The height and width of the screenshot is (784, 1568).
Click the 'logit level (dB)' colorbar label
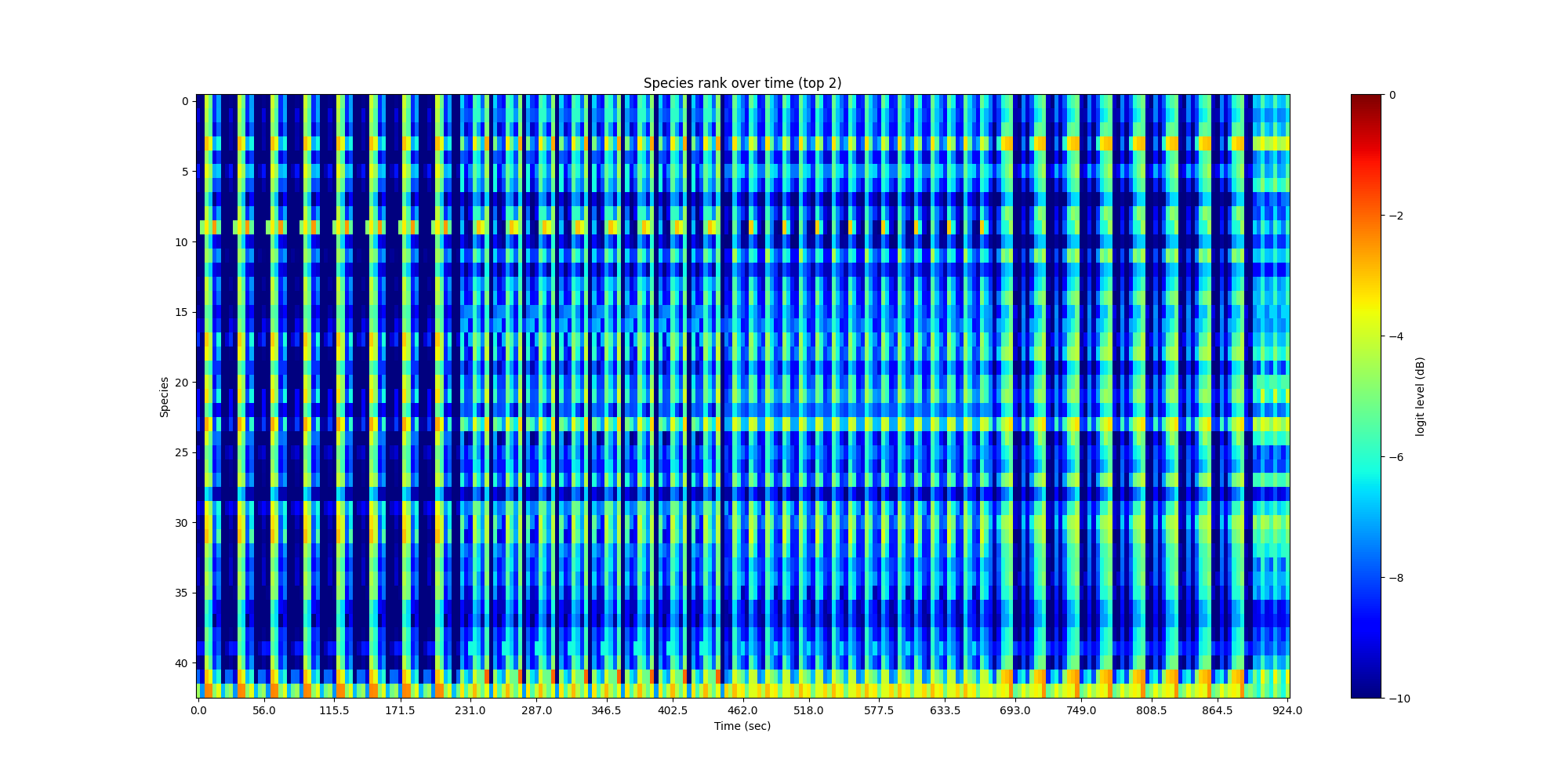point(1420,397)
